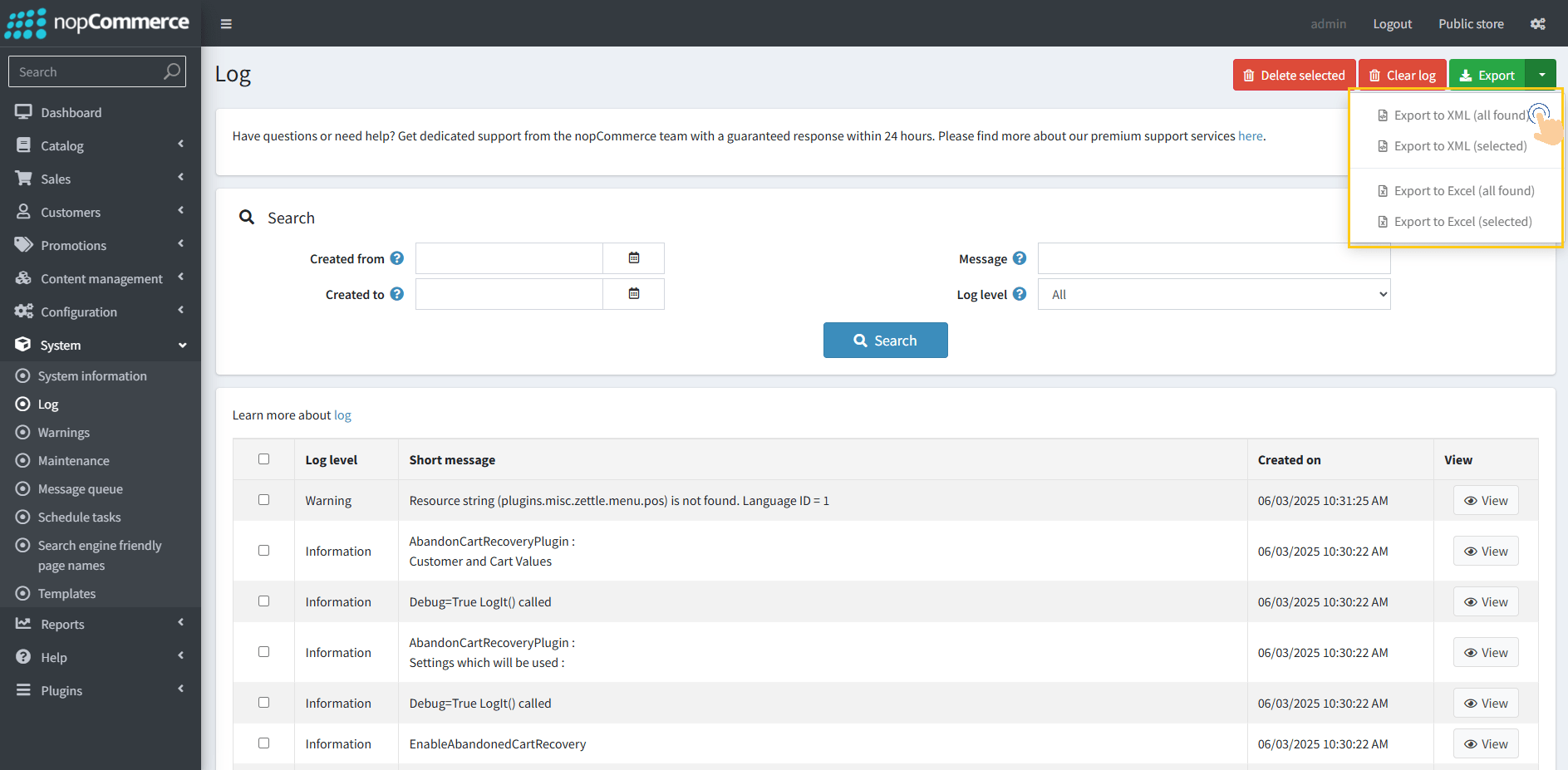Click help icon next to Message label

[x=1020, y=258]
